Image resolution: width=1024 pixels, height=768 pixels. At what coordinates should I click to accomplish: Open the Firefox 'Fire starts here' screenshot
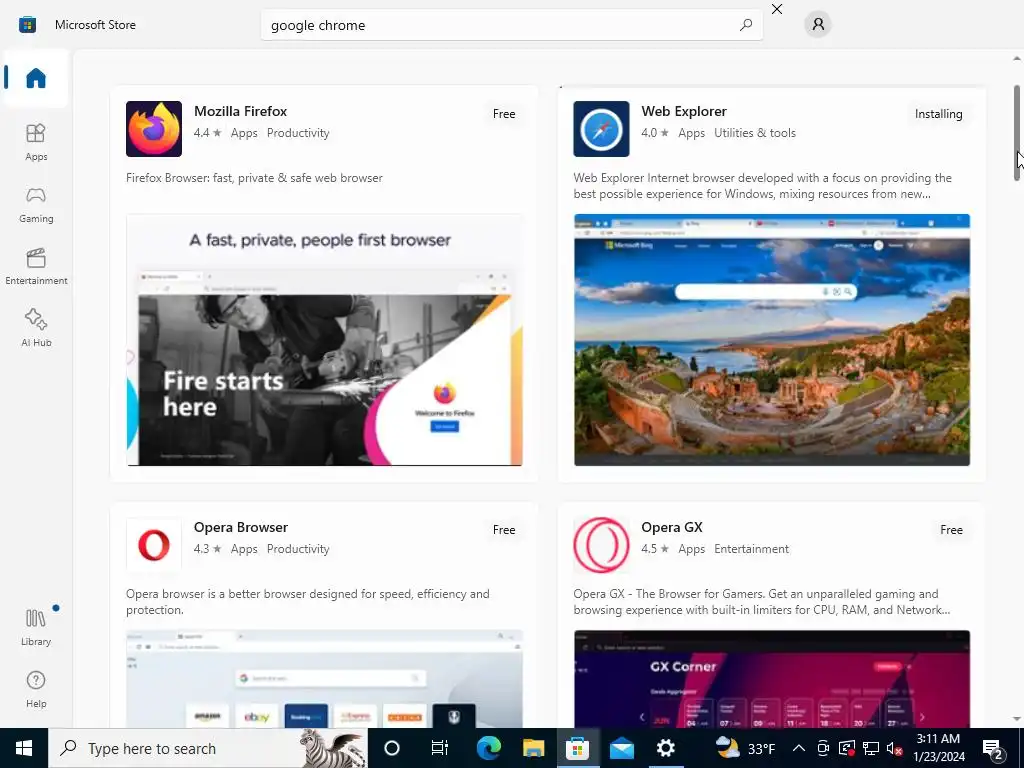coord(325,340)
